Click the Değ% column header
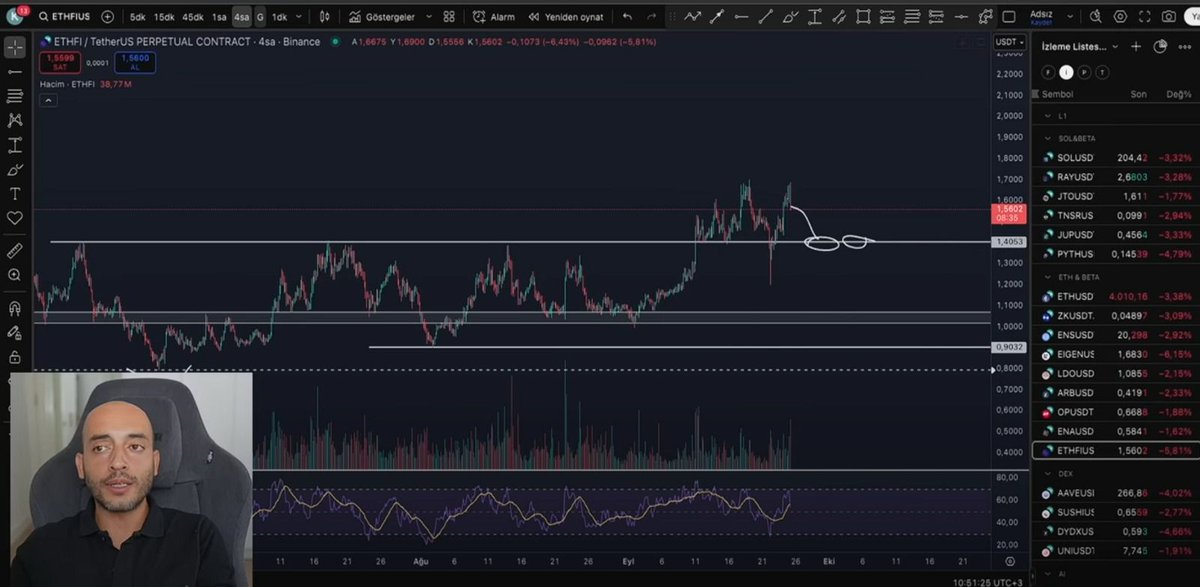This screenshot has width=1200, height=587. point(1178,94)
